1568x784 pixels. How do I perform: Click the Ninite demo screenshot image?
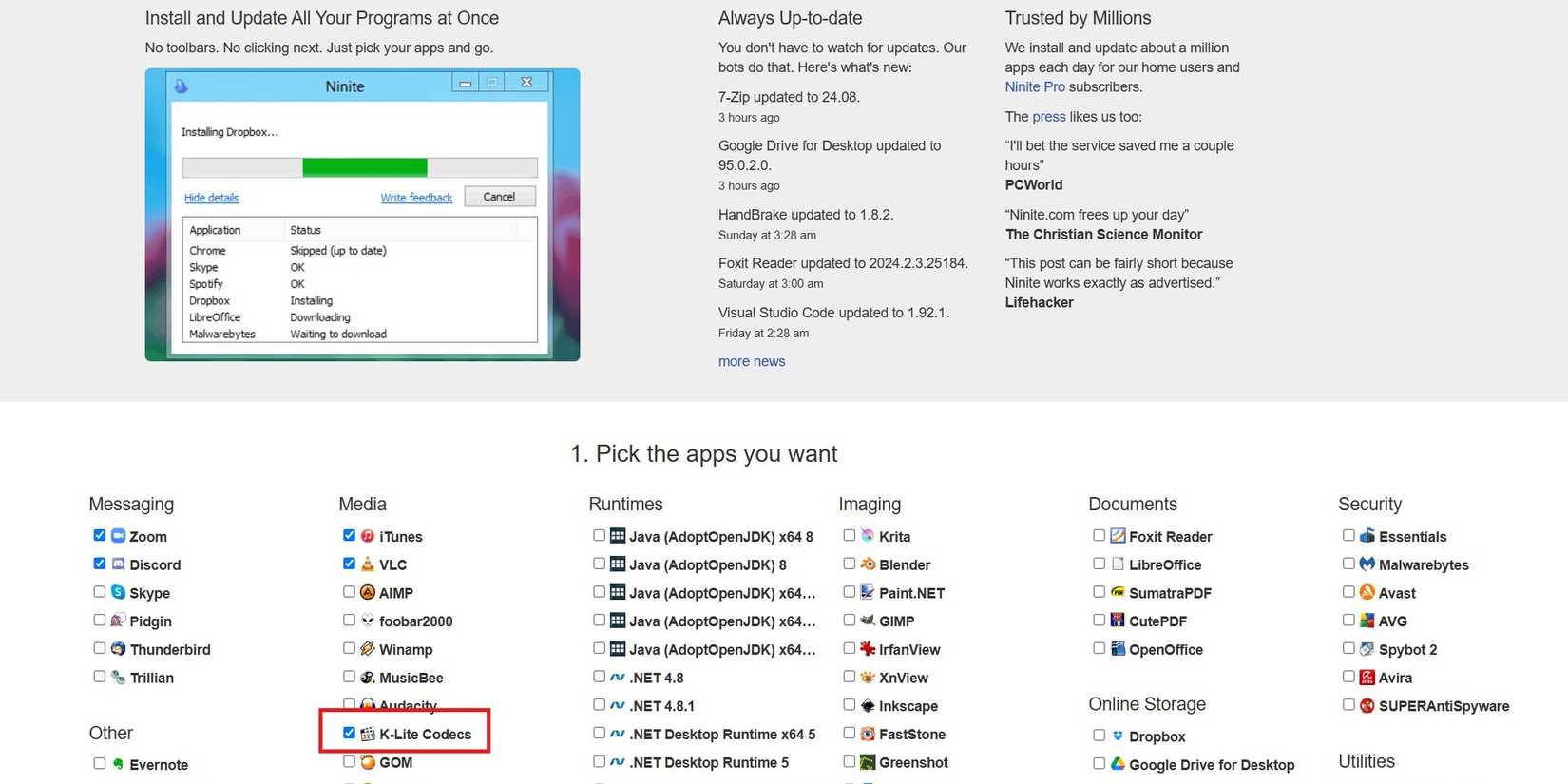(362, 215)
